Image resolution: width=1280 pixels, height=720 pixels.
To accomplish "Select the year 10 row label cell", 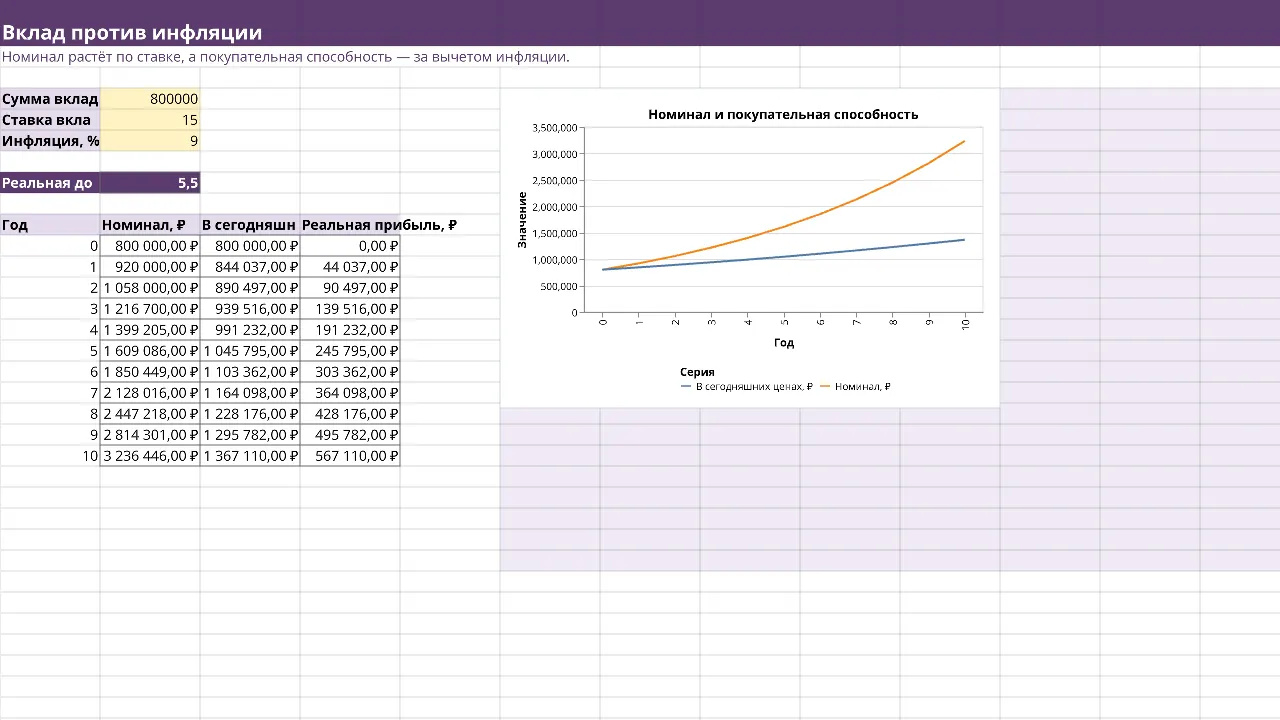I will click(50, 456).
